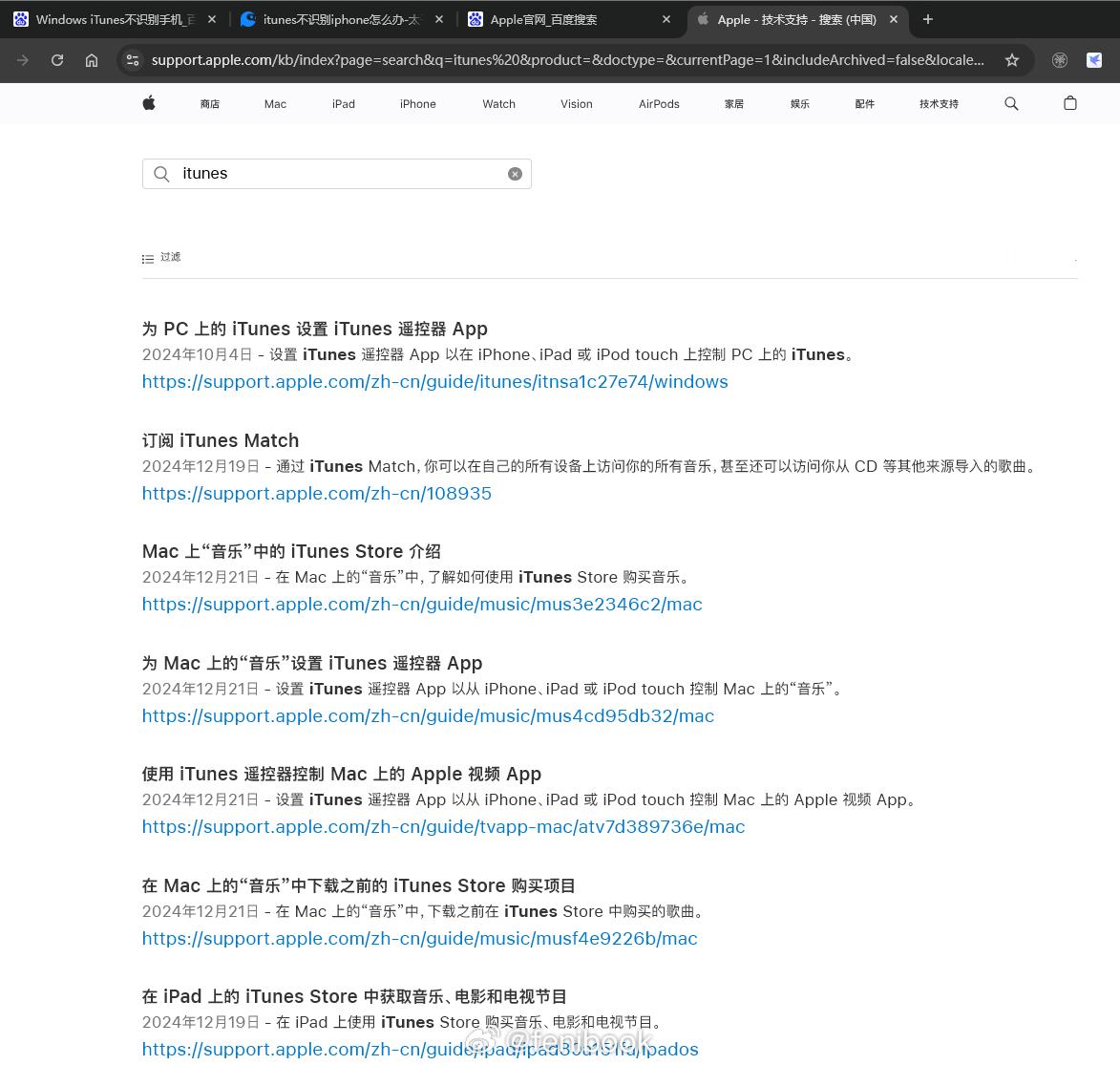Viewport: 1120px width, 1065px height.
Task: Open result Mac 上"音乐"中的 iTunes Store 介绍
Action: 291,552
